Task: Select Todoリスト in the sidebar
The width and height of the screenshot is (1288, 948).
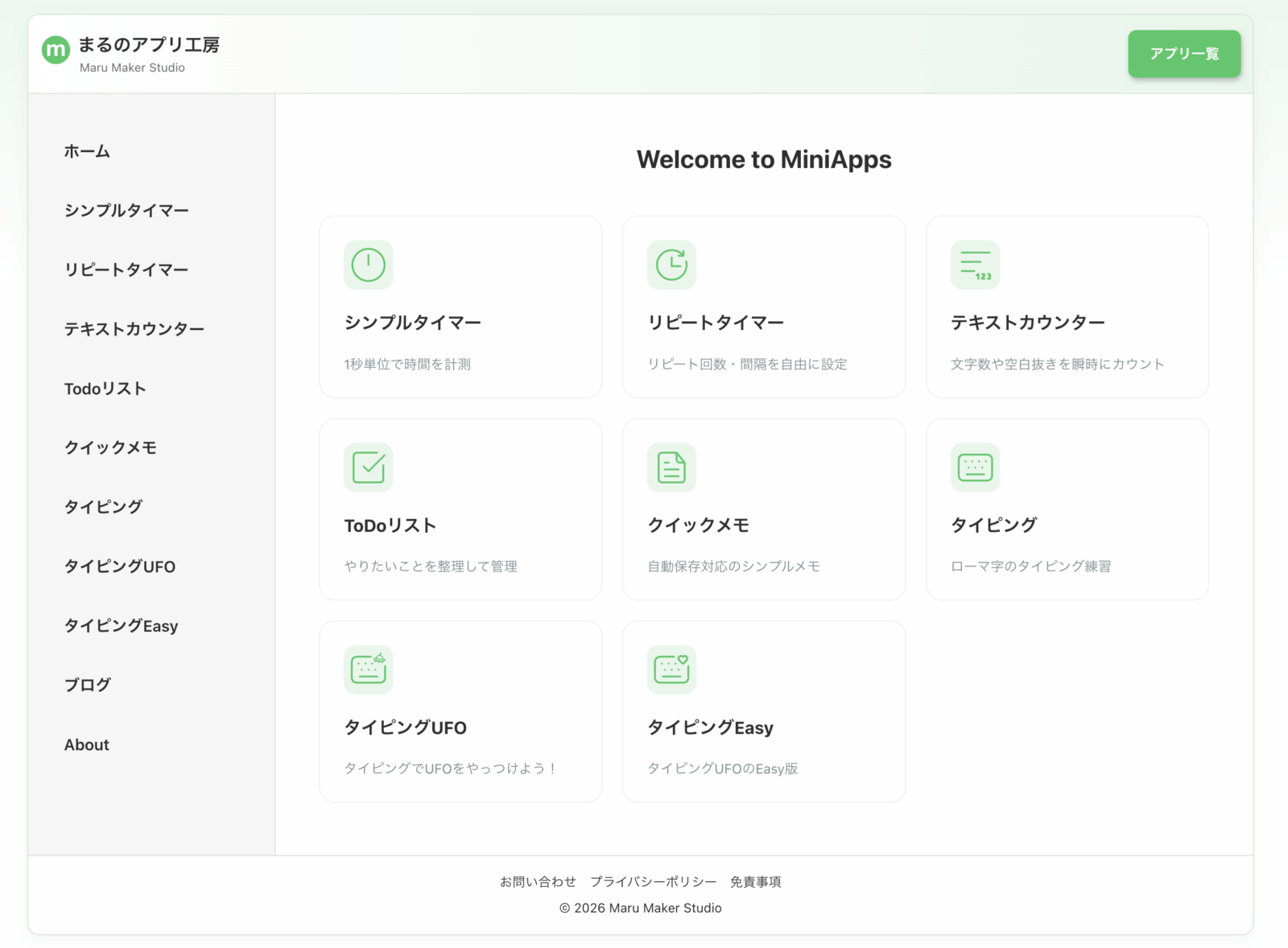Action: (x=105, y=388)
